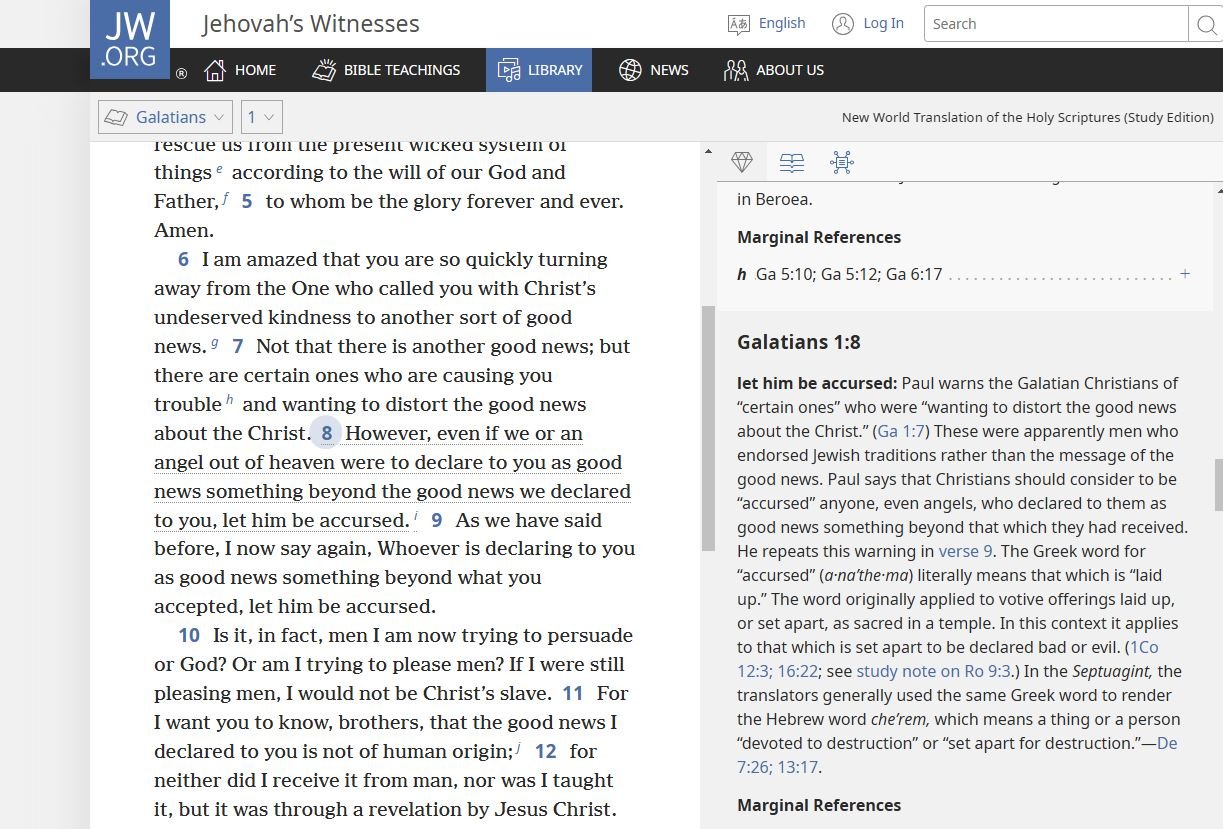Open 'study note on Ro 9:3' link
The height and width of the screenshot is (829, 1223).
pyautogui.click(x=933, y=671)
